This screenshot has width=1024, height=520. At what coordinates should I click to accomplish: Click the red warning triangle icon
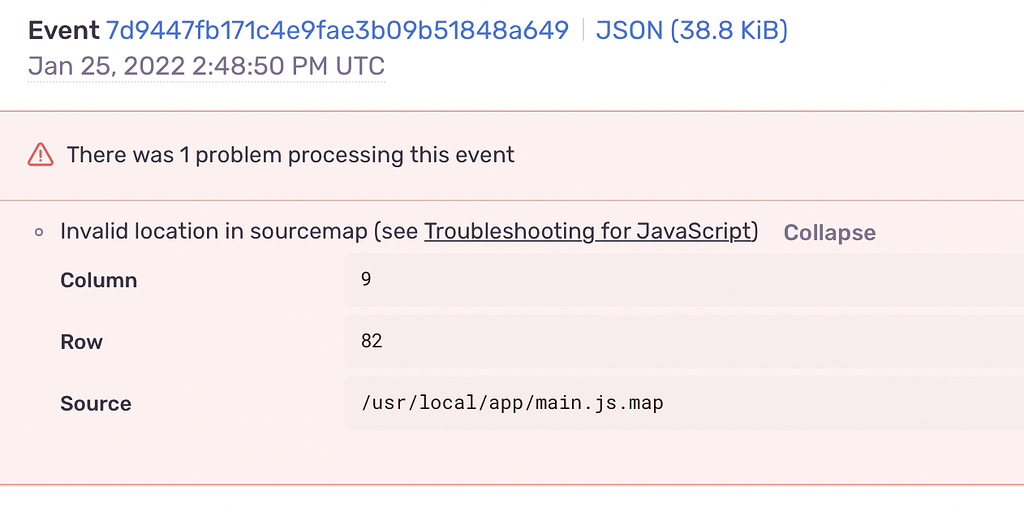pyautogui.click(x=40, y=155)
